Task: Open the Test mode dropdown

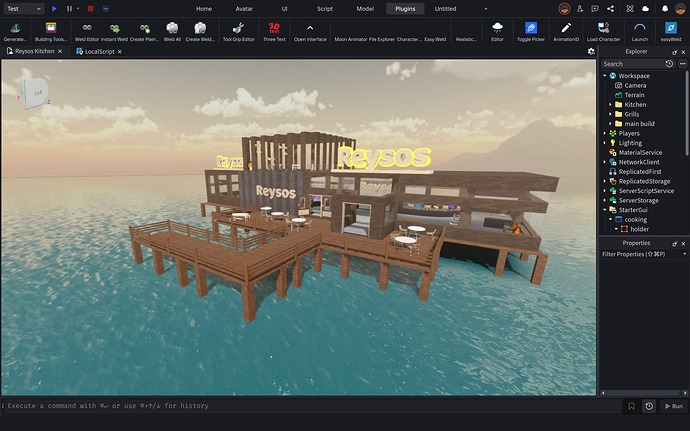Action: coord(23,8)
